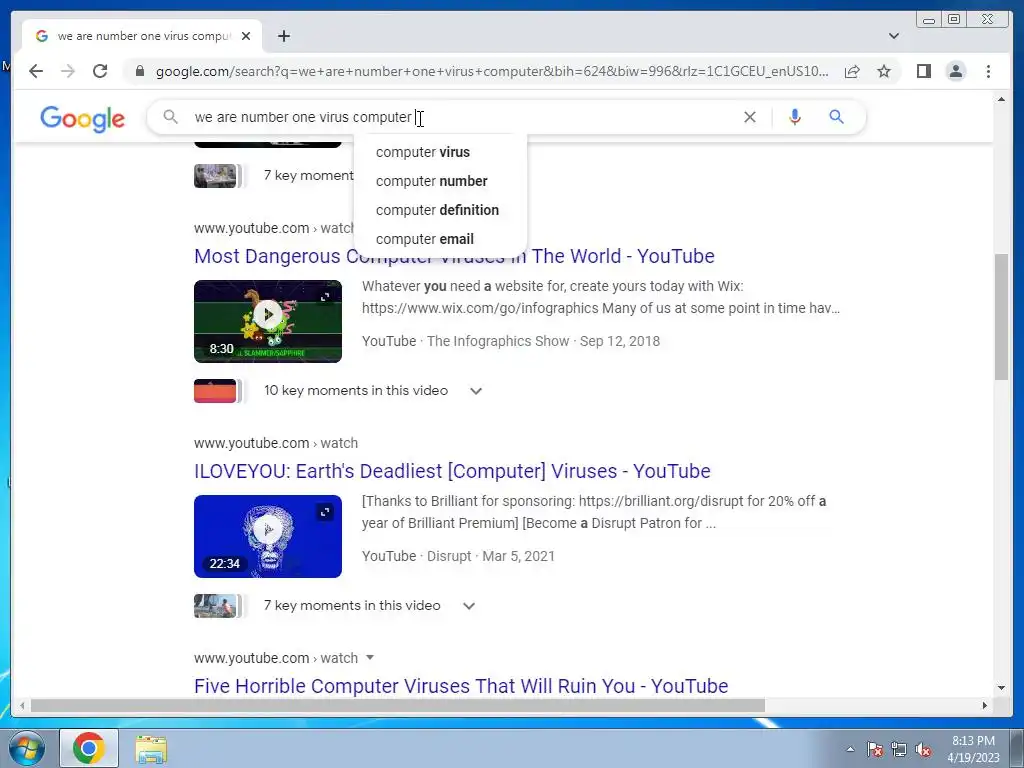The height and width of the screenshot is (768, 1024).
Task: Bookmark this tab with the star
Action: [x=884, y=71]
